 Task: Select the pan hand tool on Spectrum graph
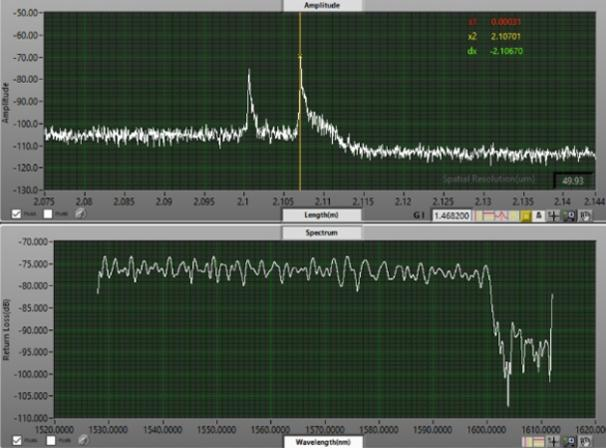pyautogui.click(x=585, y=439)
